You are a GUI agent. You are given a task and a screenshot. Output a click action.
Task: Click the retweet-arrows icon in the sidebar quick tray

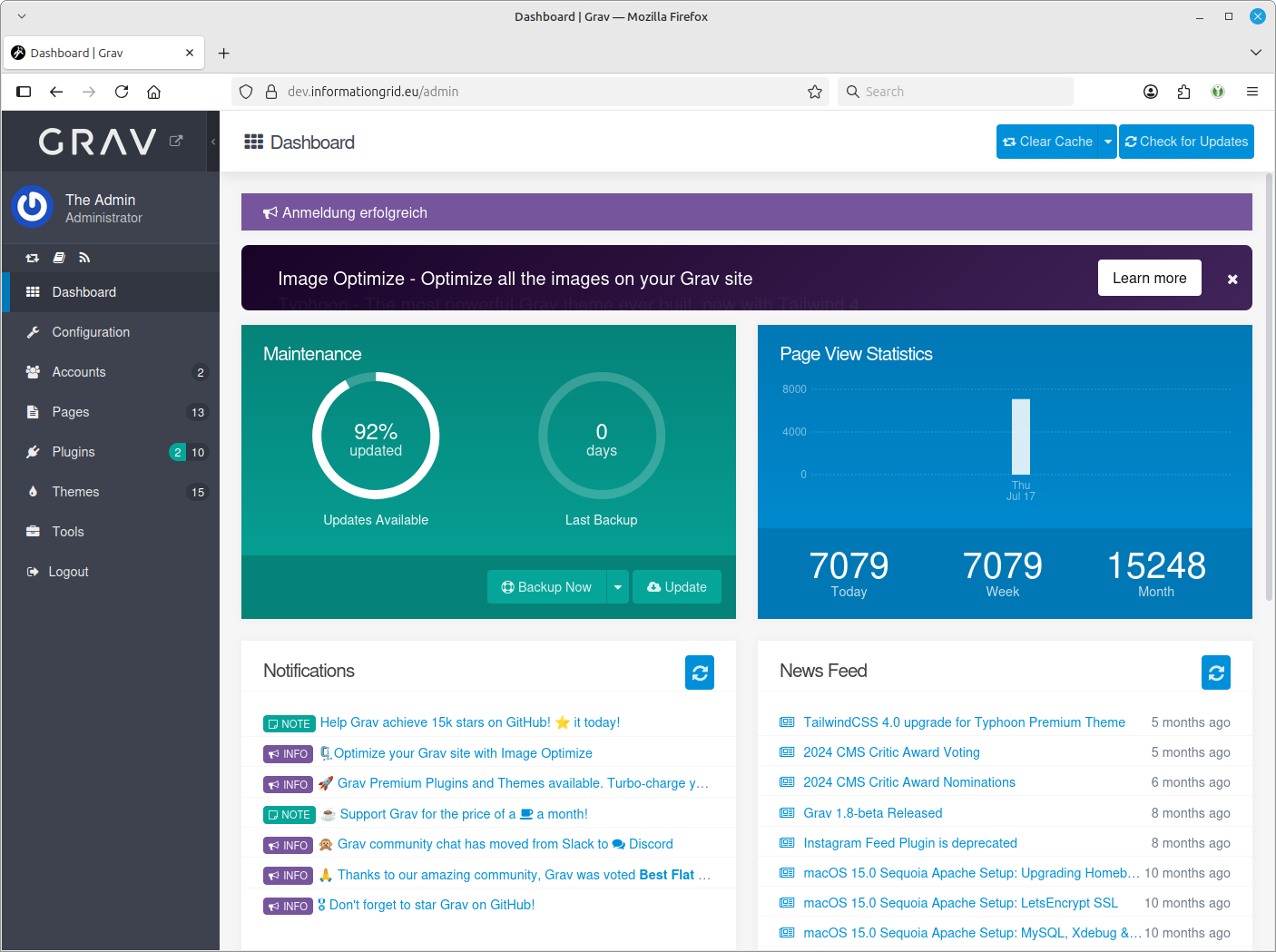pos(33,258)
